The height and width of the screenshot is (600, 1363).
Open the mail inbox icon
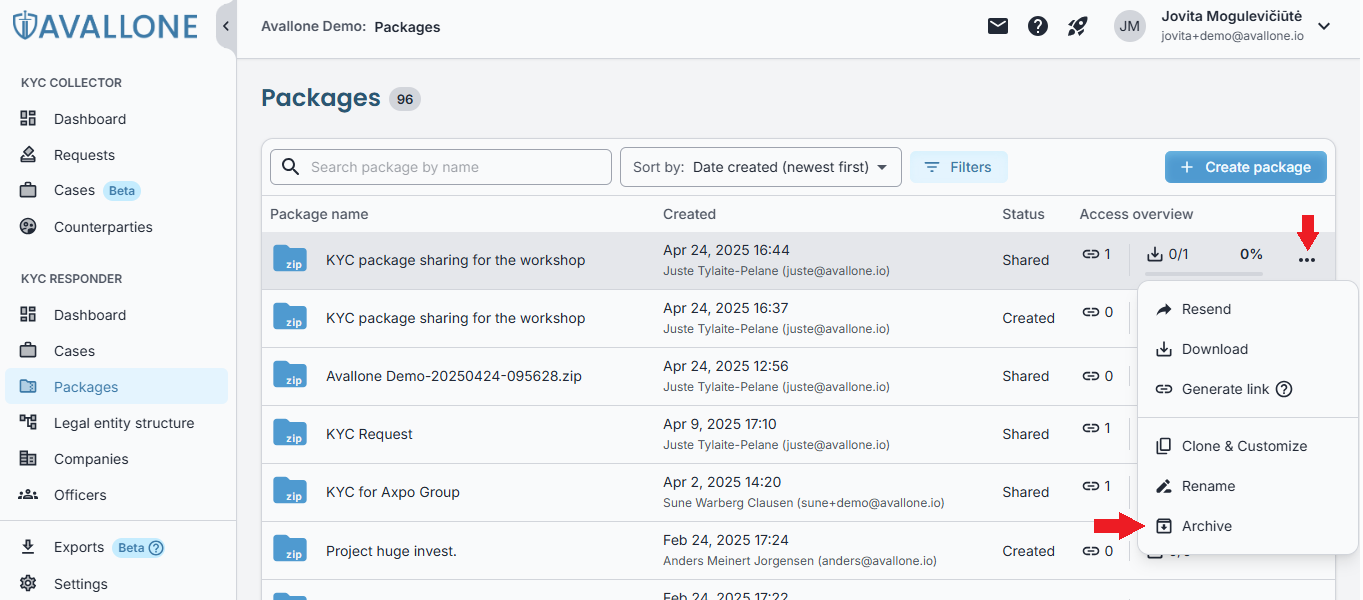998,27
